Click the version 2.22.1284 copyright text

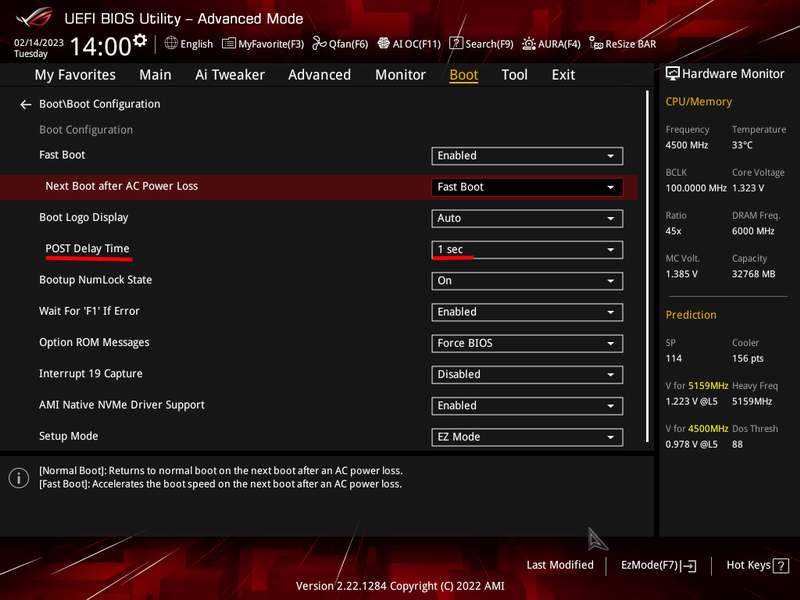click(400, 586)
